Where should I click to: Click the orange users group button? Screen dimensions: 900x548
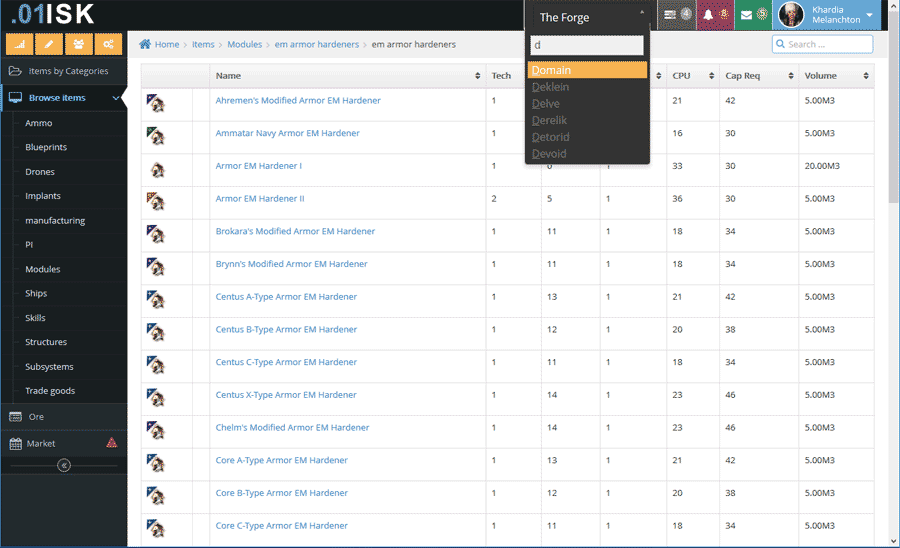[79, 44]
